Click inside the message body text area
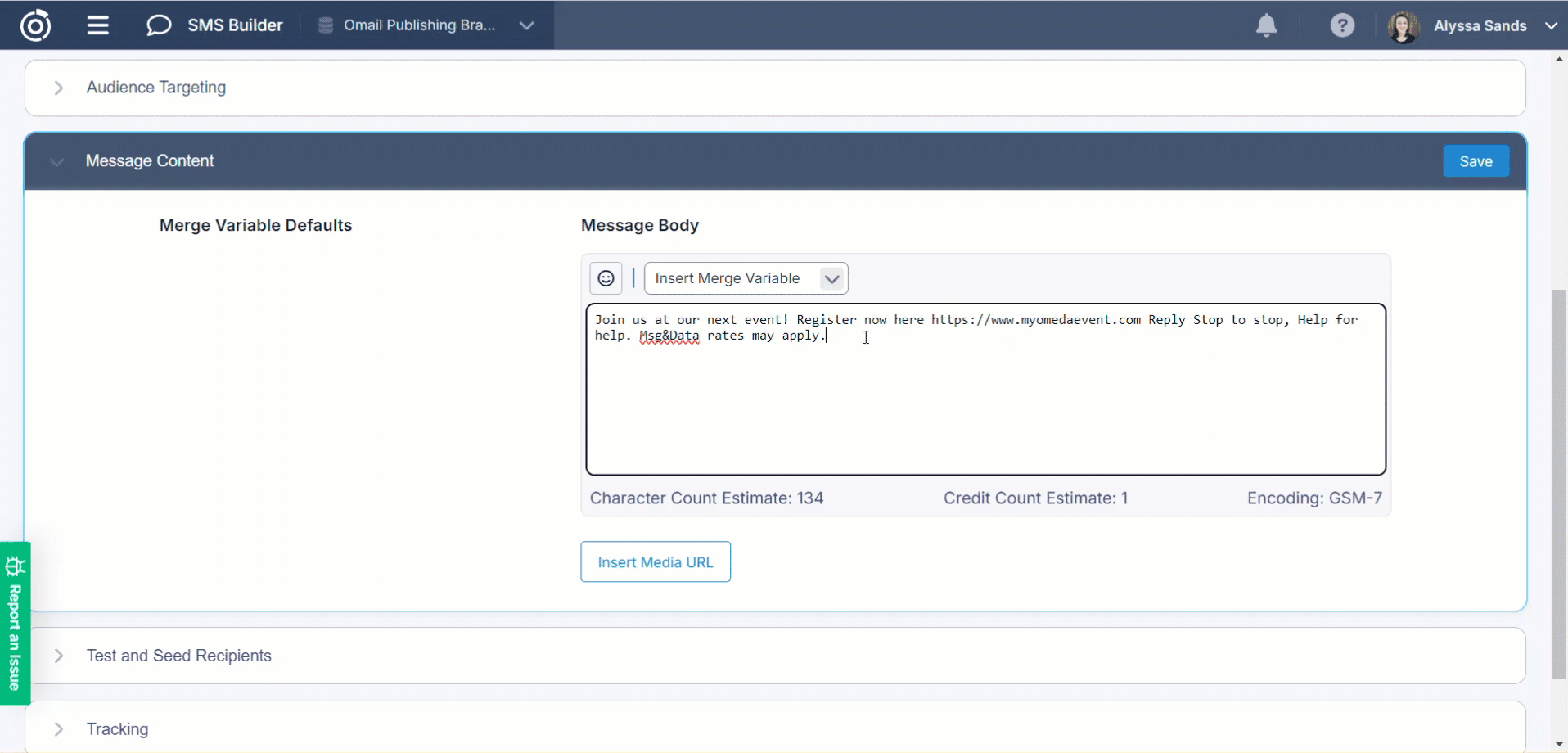 pyautogui.click(x=985, y=401)
